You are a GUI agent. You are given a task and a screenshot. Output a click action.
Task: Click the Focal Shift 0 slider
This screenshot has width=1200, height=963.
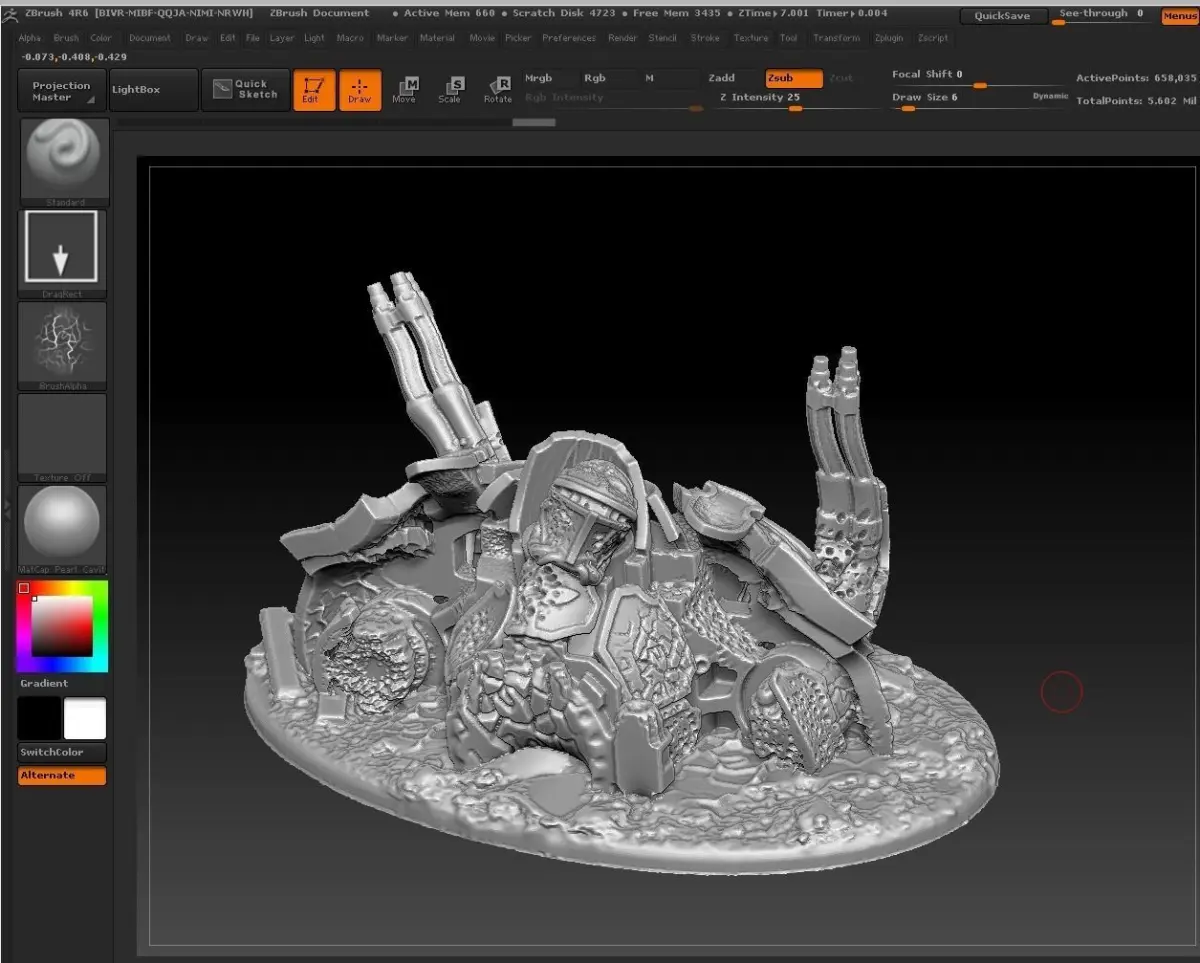coord(978,78)
